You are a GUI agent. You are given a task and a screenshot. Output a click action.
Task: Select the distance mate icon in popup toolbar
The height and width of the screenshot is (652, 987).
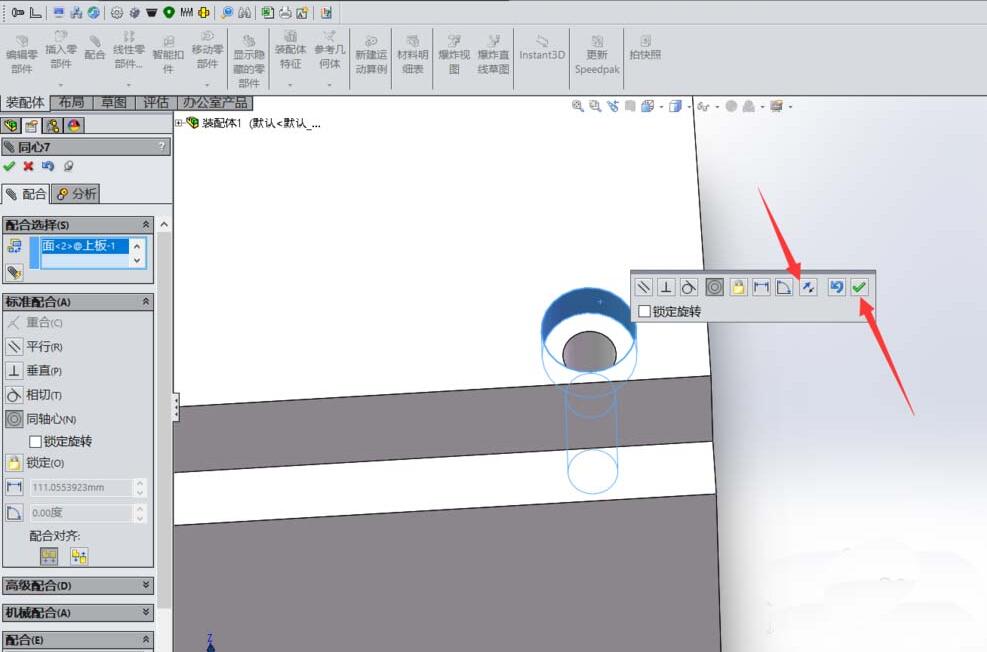pos(762,287)
